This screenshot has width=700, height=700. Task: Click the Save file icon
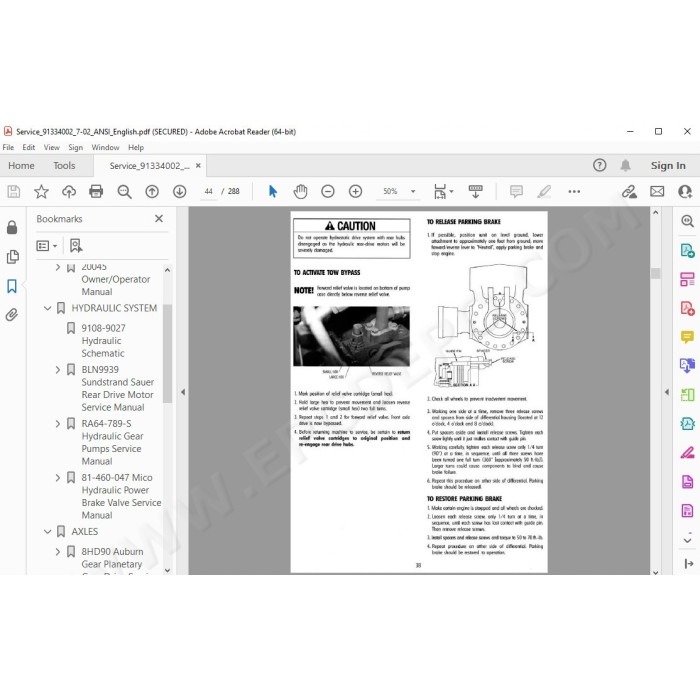click(x=14, y=192)
